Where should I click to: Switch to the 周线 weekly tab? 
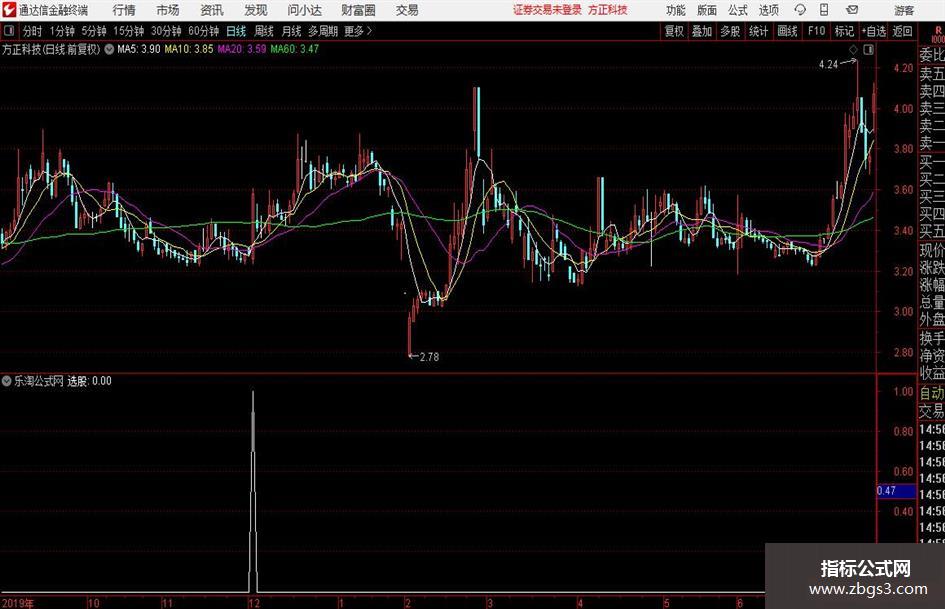click(x=264, y=31)
